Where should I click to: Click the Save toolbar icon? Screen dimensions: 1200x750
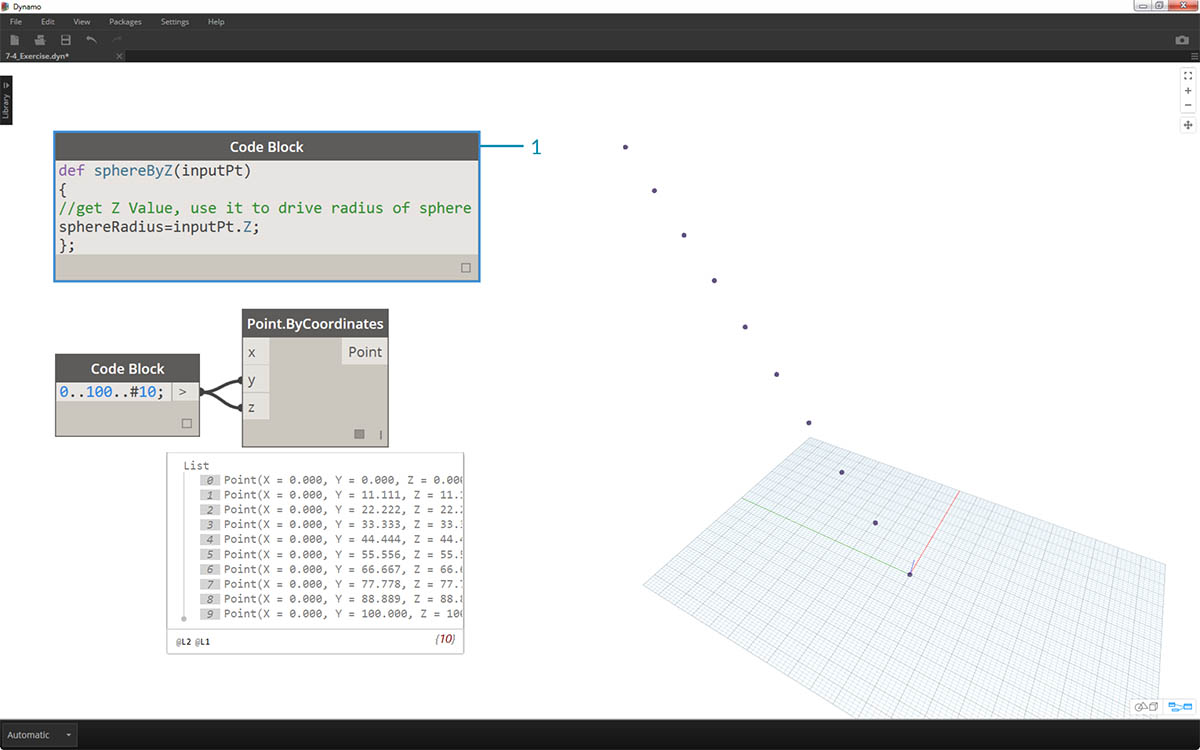click(x=66, y=40)
